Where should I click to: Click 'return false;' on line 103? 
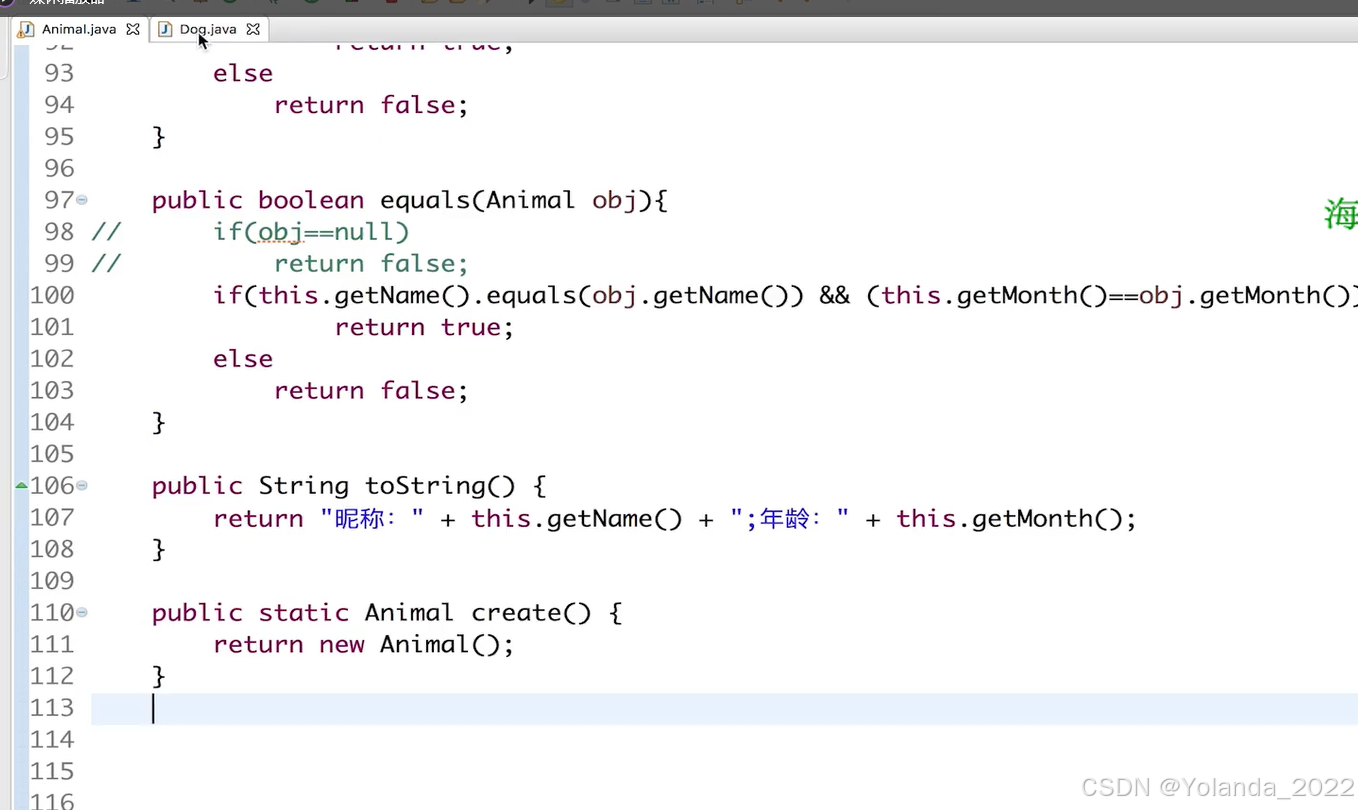(x=371, y=391)
